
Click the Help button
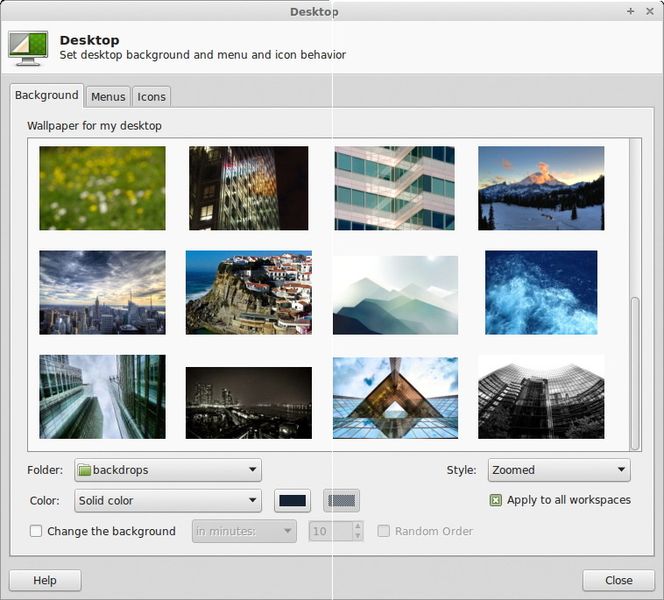45,580
